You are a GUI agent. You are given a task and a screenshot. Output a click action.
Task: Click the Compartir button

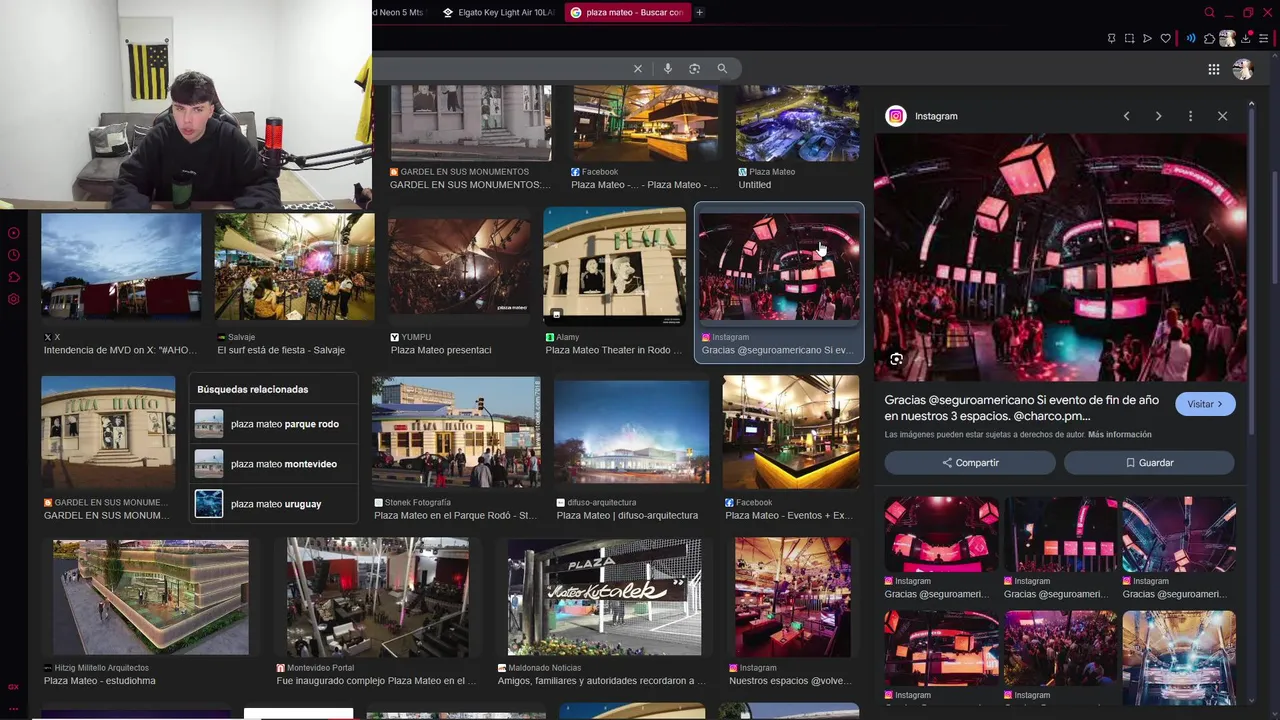pyautogui.click(x=970, y=463)
